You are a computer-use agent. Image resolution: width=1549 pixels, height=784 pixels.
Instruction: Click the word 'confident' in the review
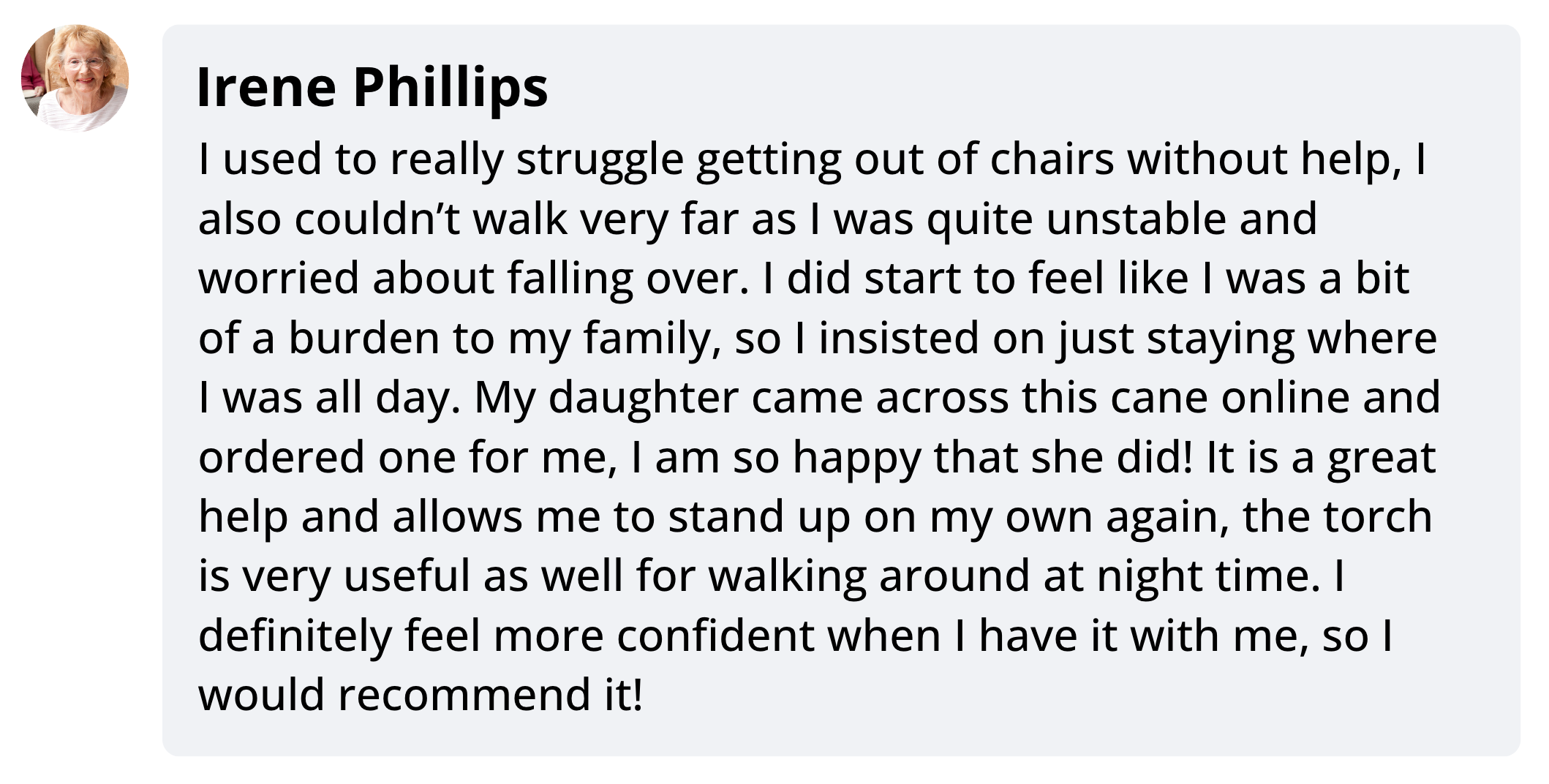[x=715, y=635]
